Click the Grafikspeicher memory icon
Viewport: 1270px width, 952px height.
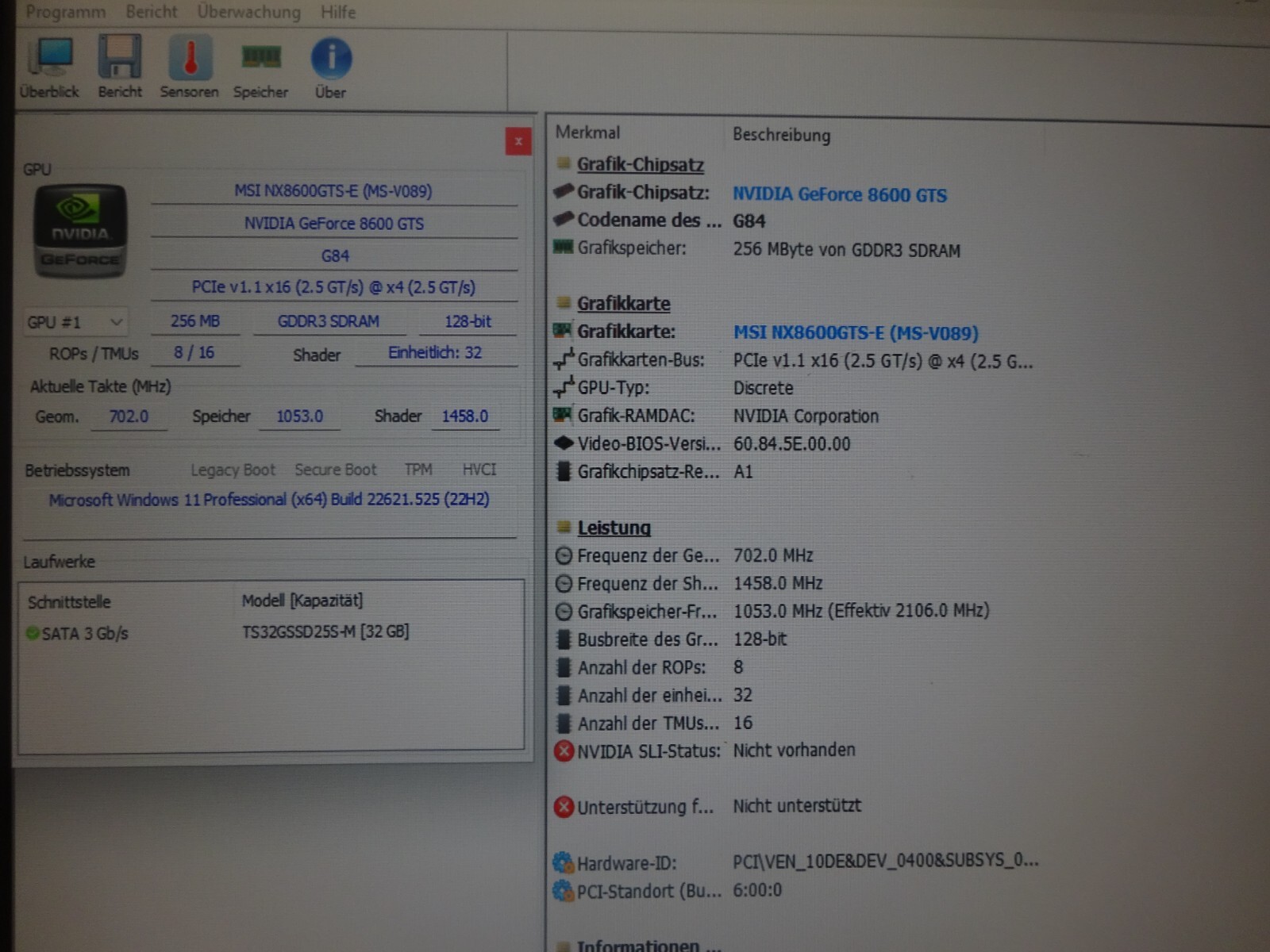tap(563, 248)
